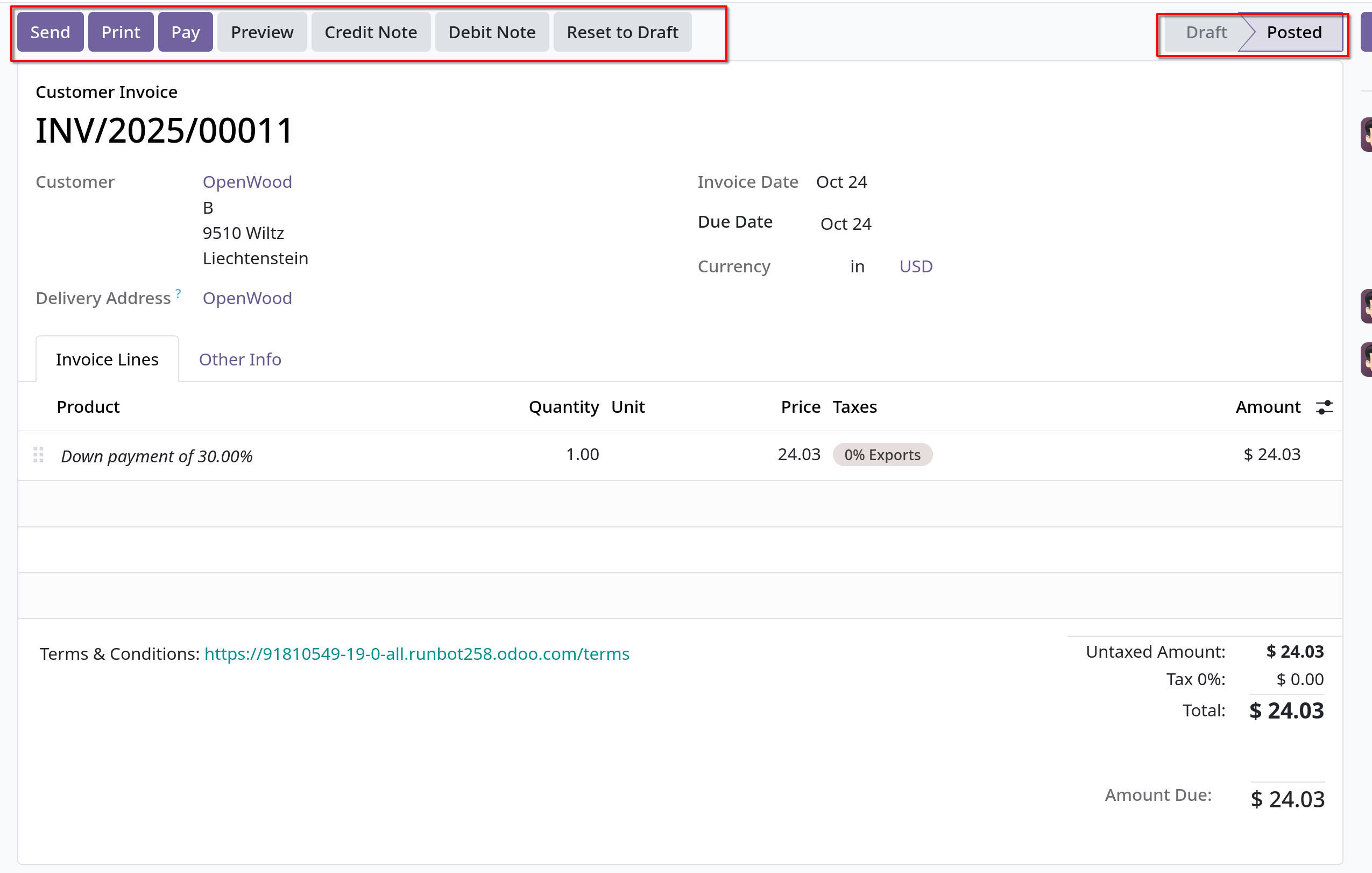
Task: Click the Price column header
Action: [801, 407]
